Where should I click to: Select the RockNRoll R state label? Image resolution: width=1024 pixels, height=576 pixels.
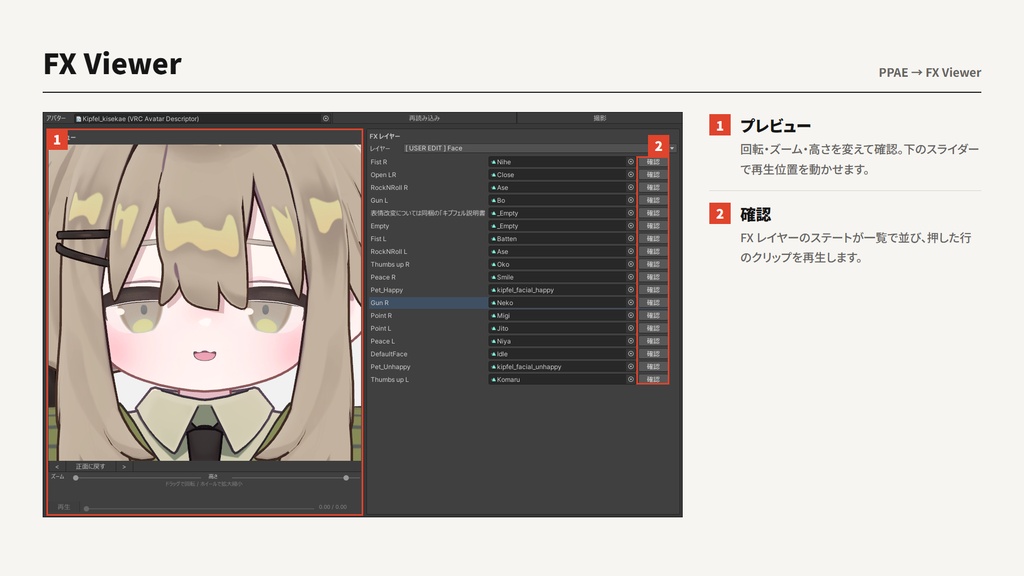[x=389, y=187]
